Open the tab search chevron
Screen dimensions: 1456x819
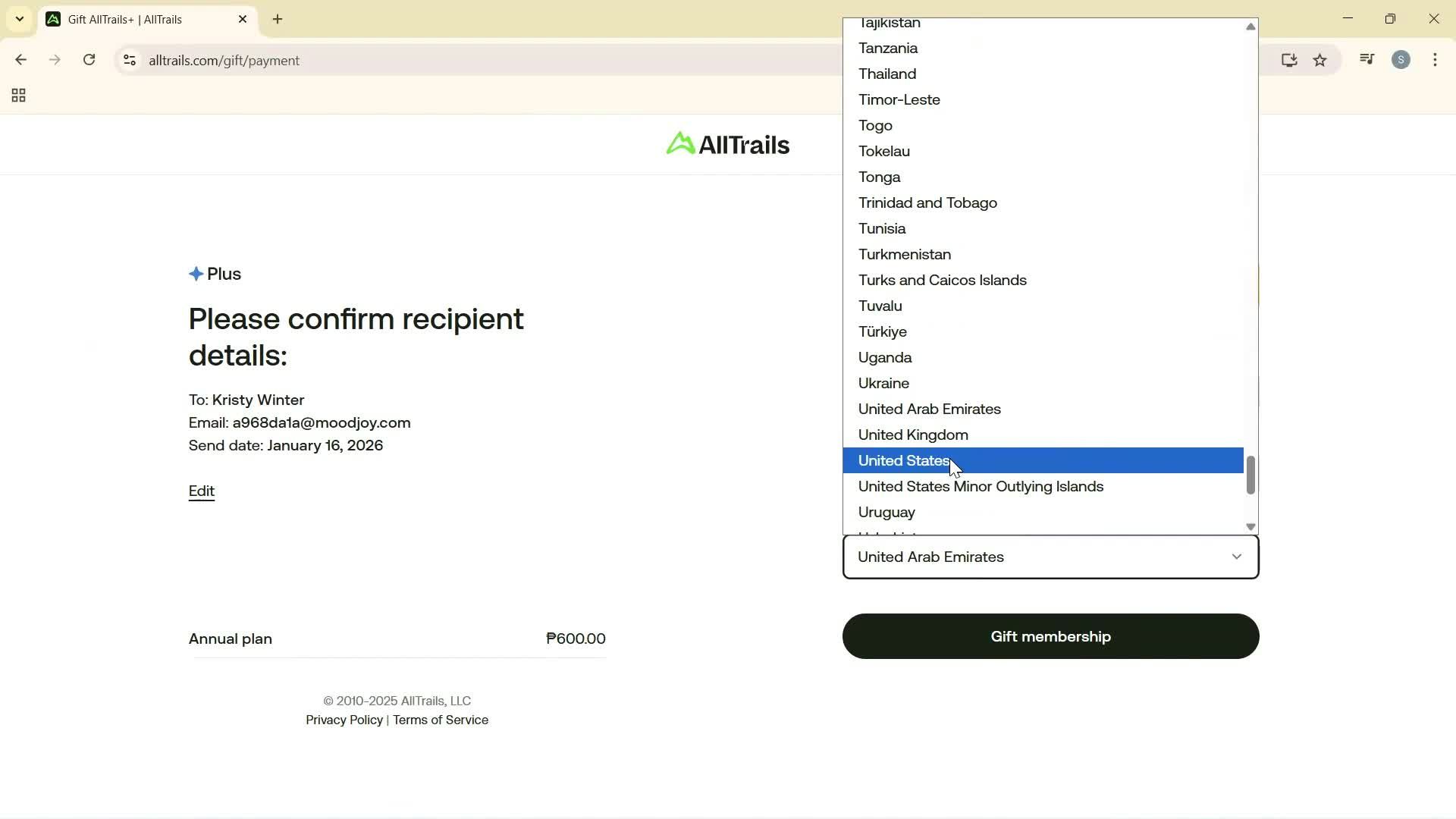tap(19, 19)
